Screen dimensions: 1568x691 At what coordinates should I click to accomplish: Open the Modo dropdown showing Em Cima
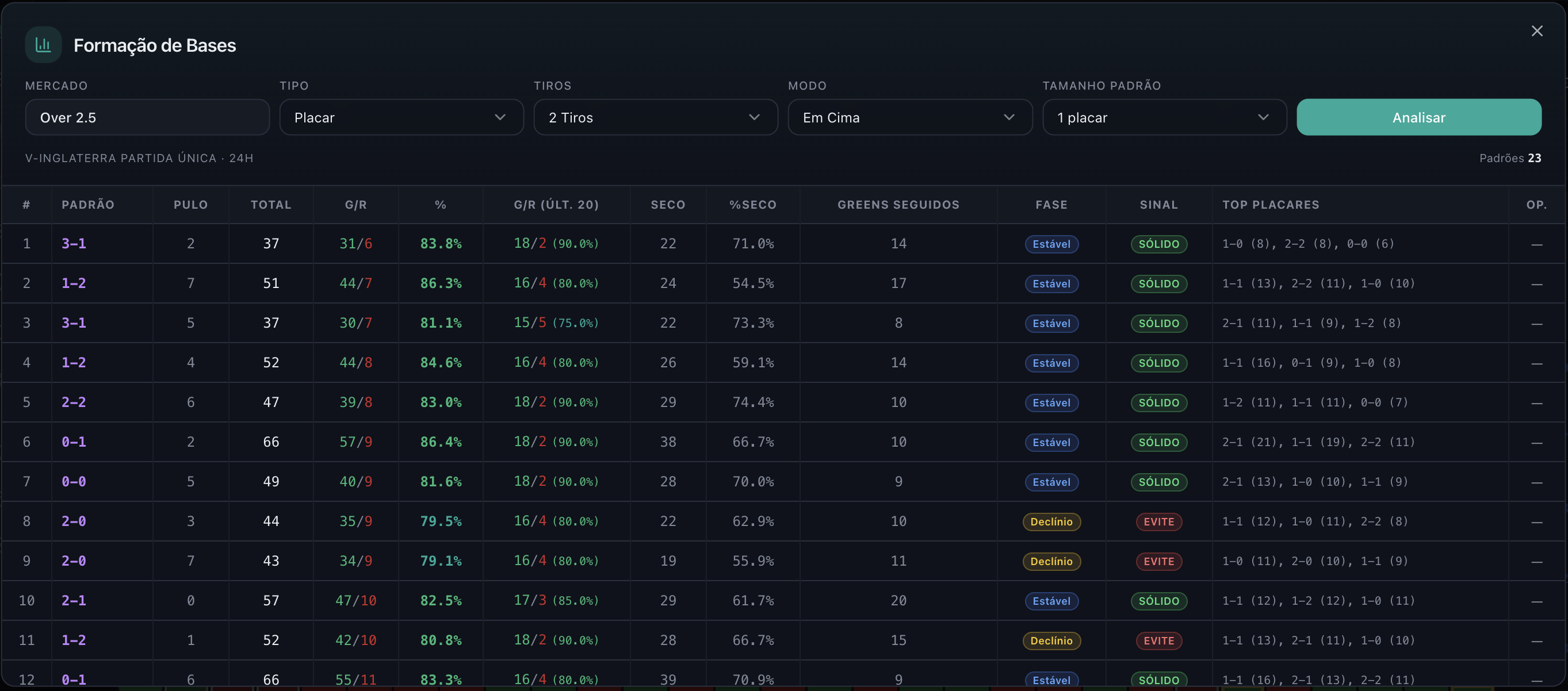tap(909, 117)
